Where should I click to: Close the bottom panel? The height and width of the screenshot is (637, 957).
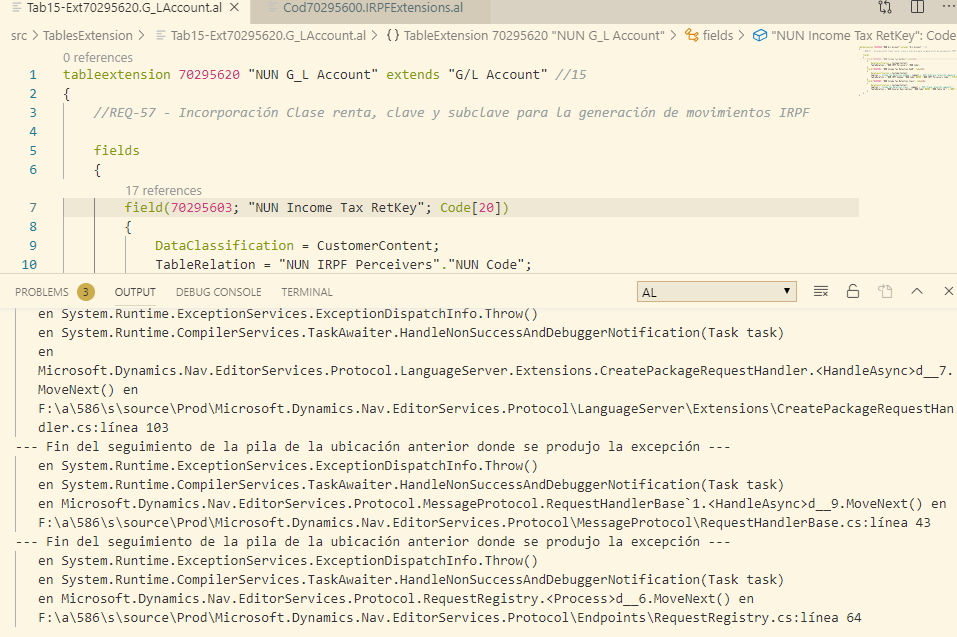point(948,292)
